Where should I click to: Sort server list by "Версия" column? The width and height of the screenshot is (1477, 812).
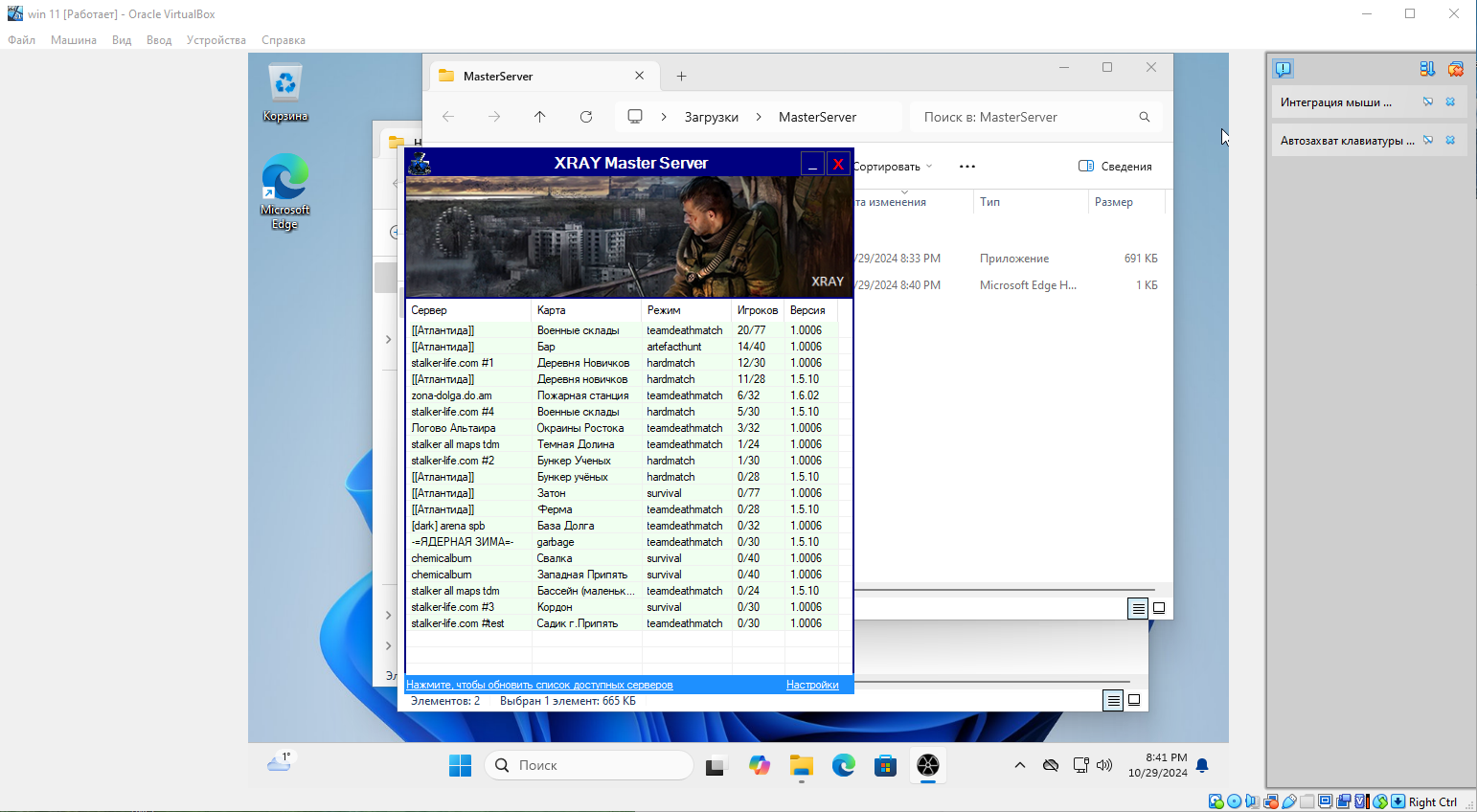(810, 310)
